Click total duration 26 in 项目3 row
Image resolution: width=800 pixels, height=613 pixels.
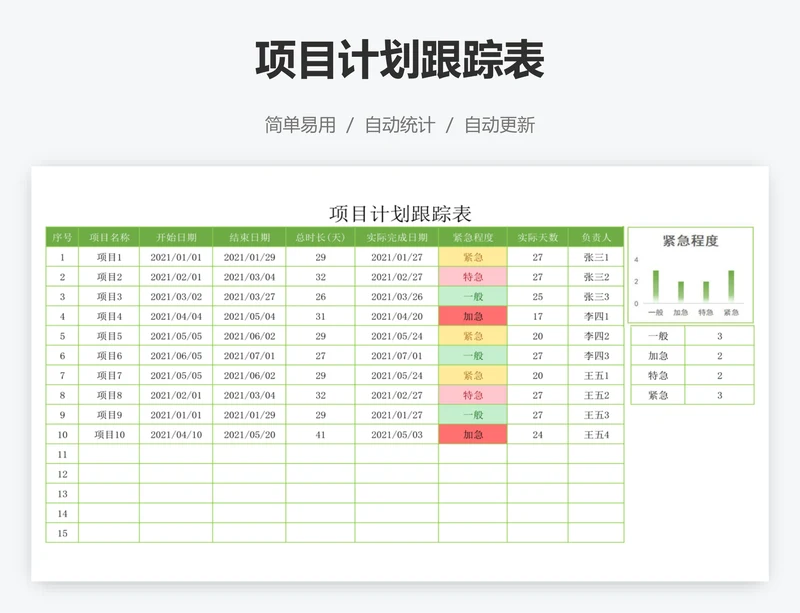coord(320,297)
